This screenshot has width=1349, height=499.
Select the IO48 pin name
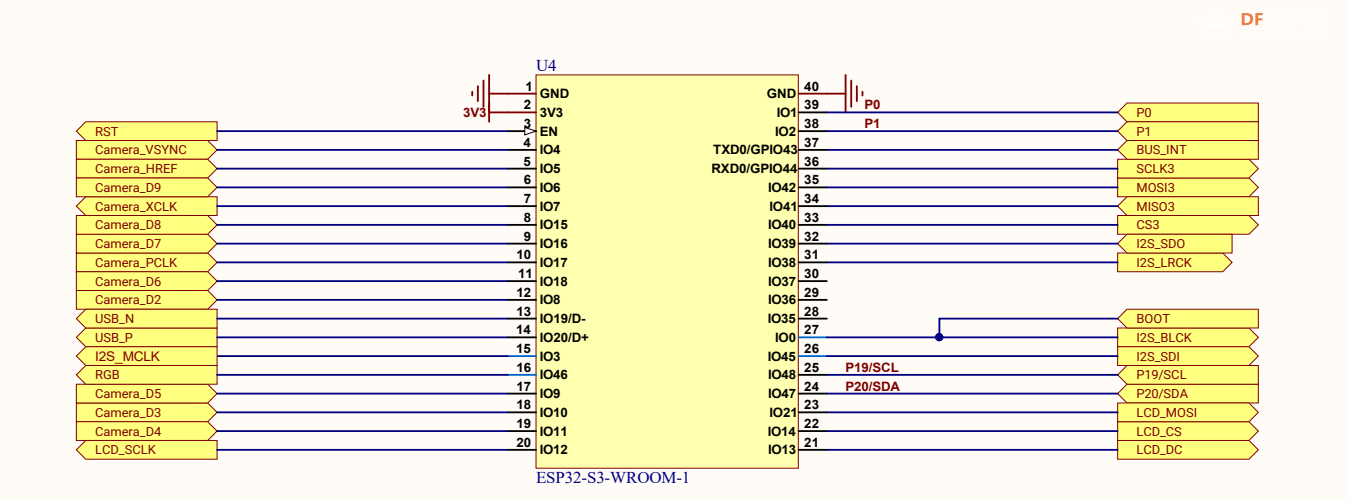click(x=782, y=375)
